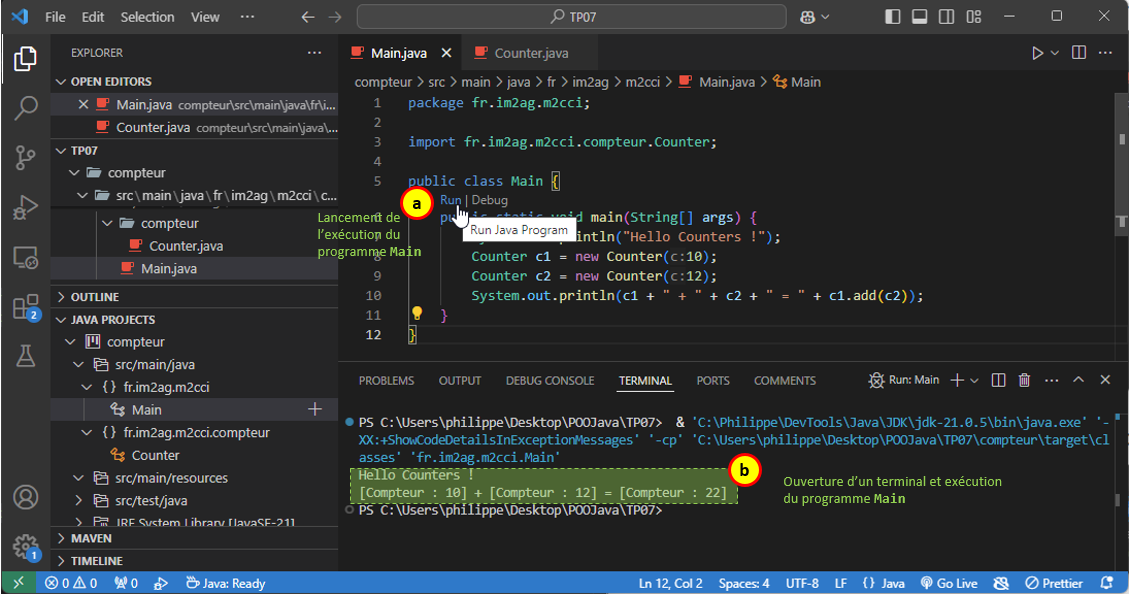The image size is (1129, 594).
Task: Click the TP07 command center search box
Action: click(571, 17)
